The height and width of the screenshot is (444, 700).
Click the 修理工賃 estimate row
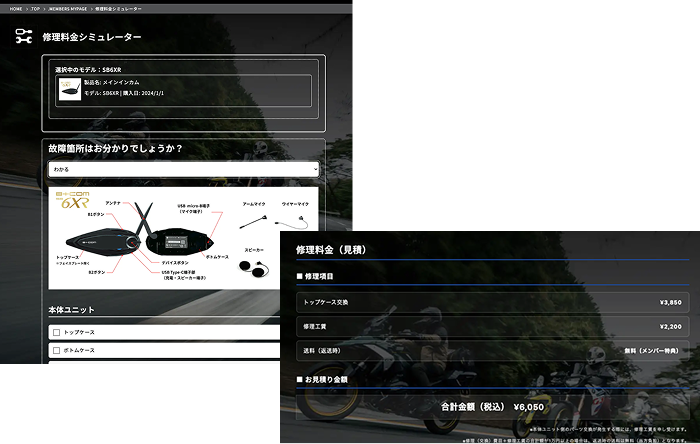tap(492, 326)
